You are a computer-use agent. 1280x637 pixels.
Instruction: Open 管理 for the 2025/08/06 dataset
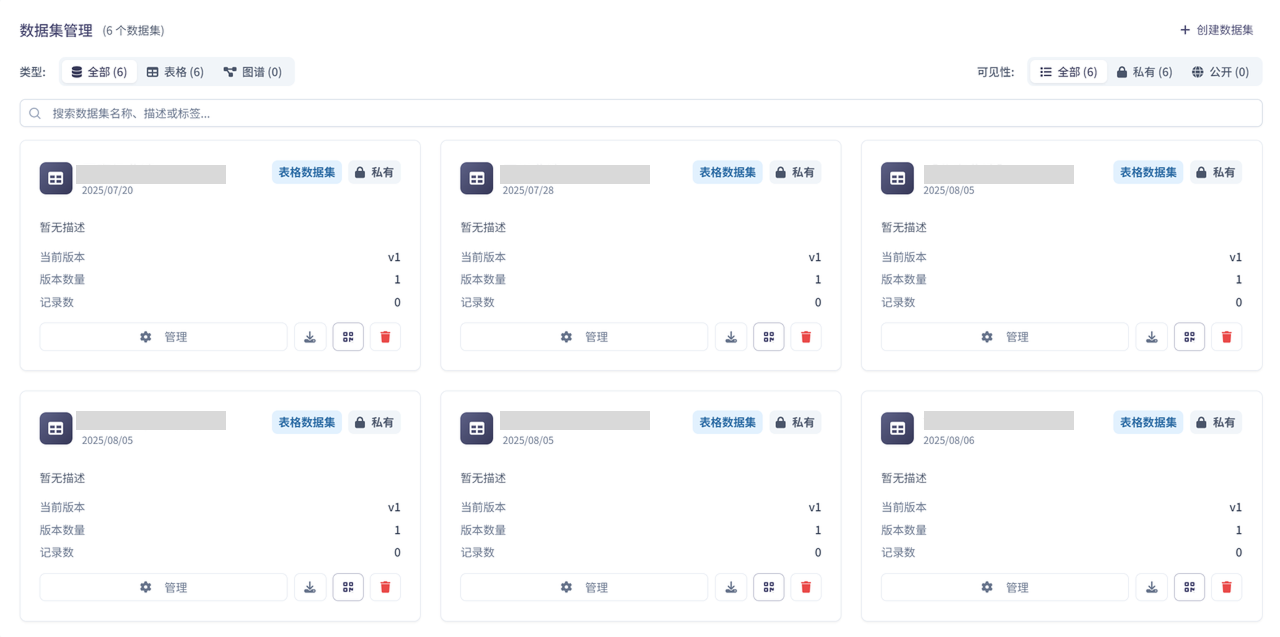1004,587
